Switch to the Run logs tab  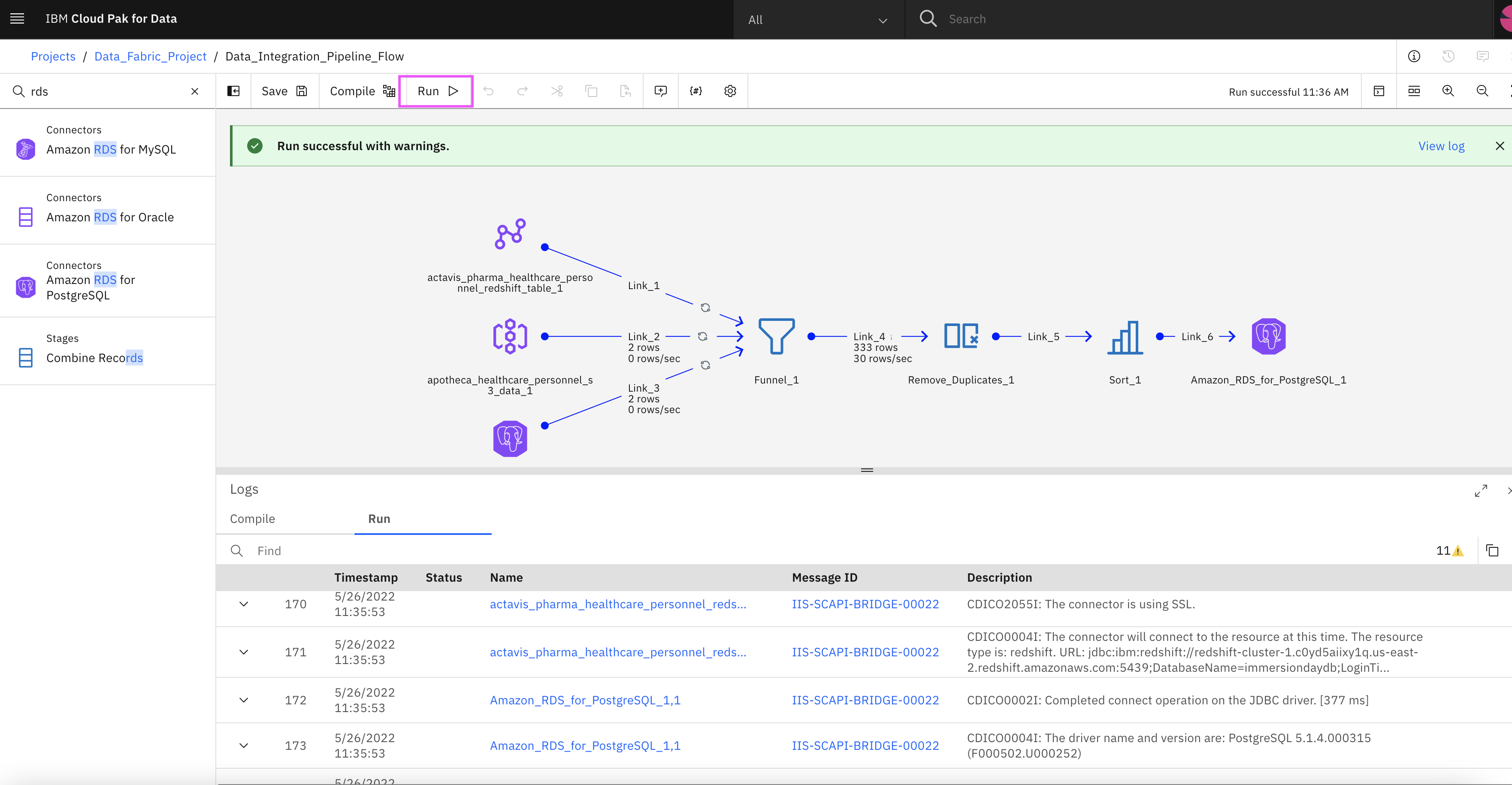(x=379, y=519)
